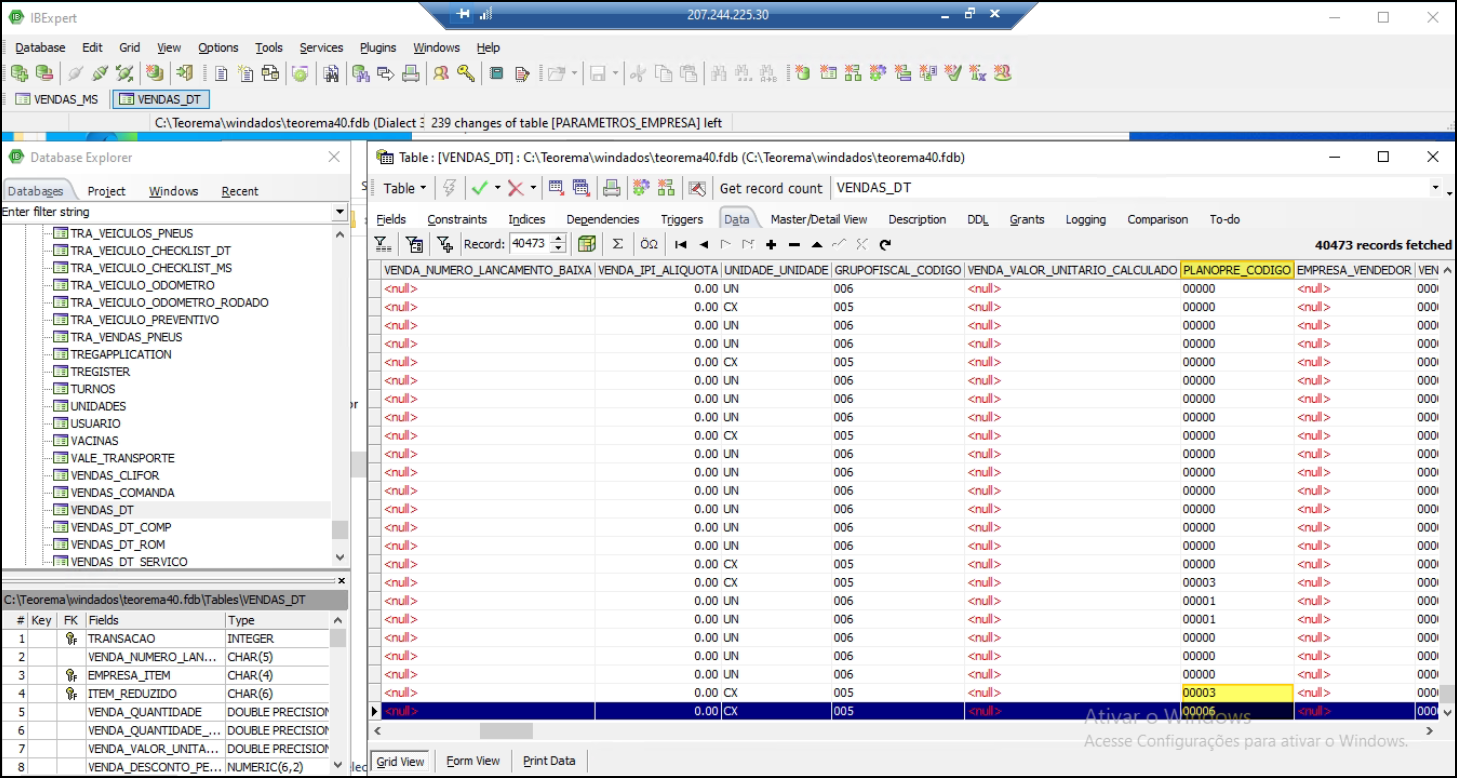Click the gear icon in table toolbar

[641, 188]
